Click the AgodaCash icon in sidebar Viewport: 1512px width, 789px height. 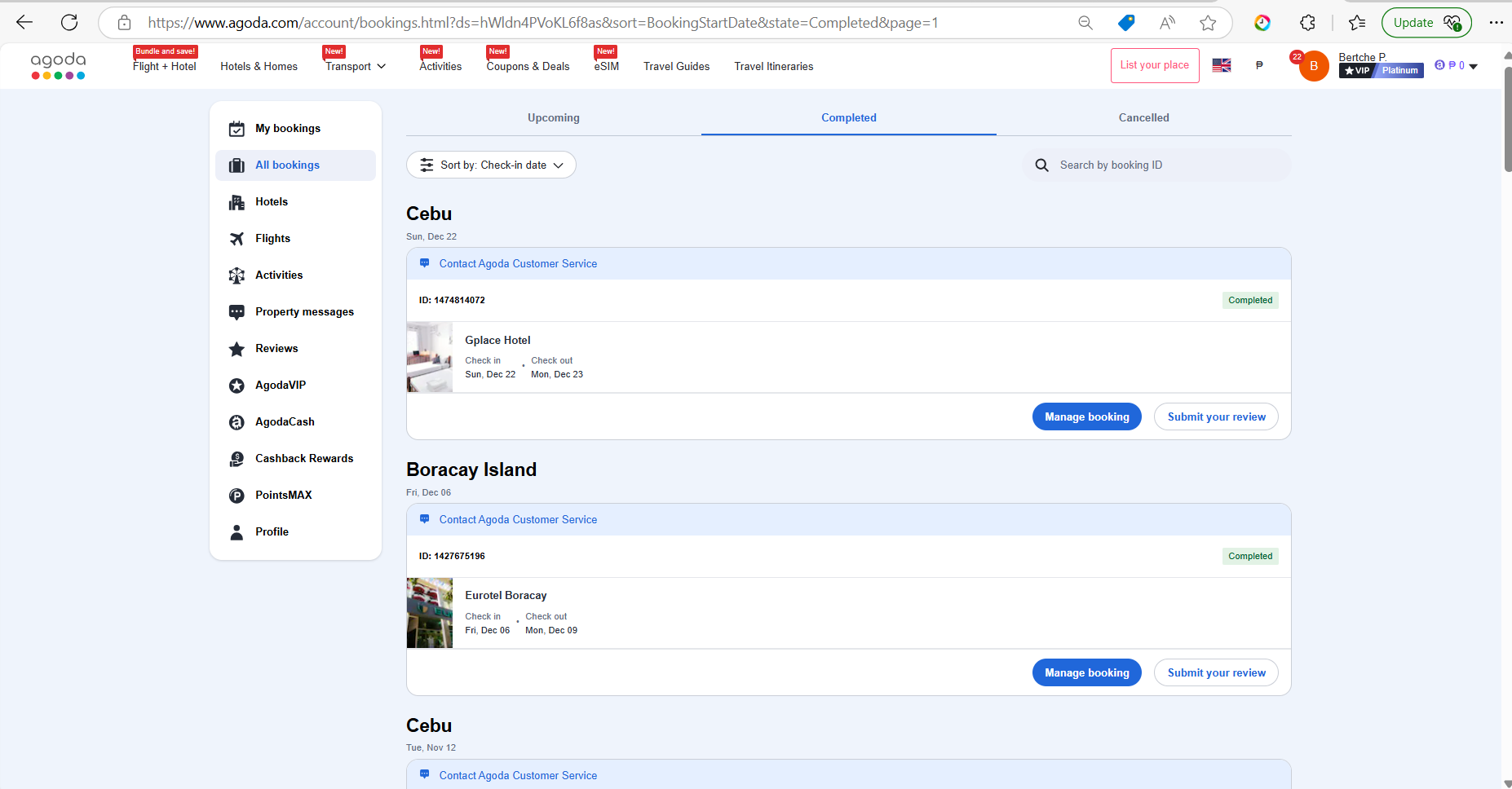point(237,422)
